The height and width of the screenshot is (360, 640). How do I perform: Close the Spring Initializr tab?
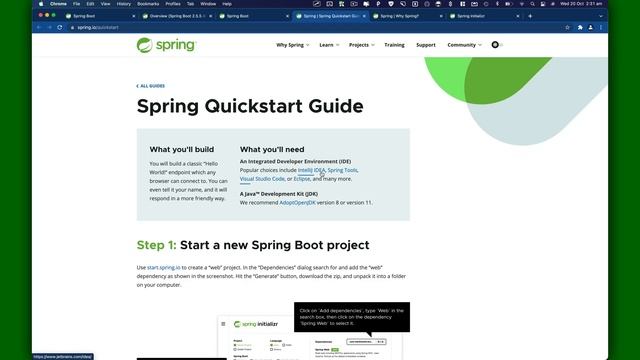click(x=518, y=16)
